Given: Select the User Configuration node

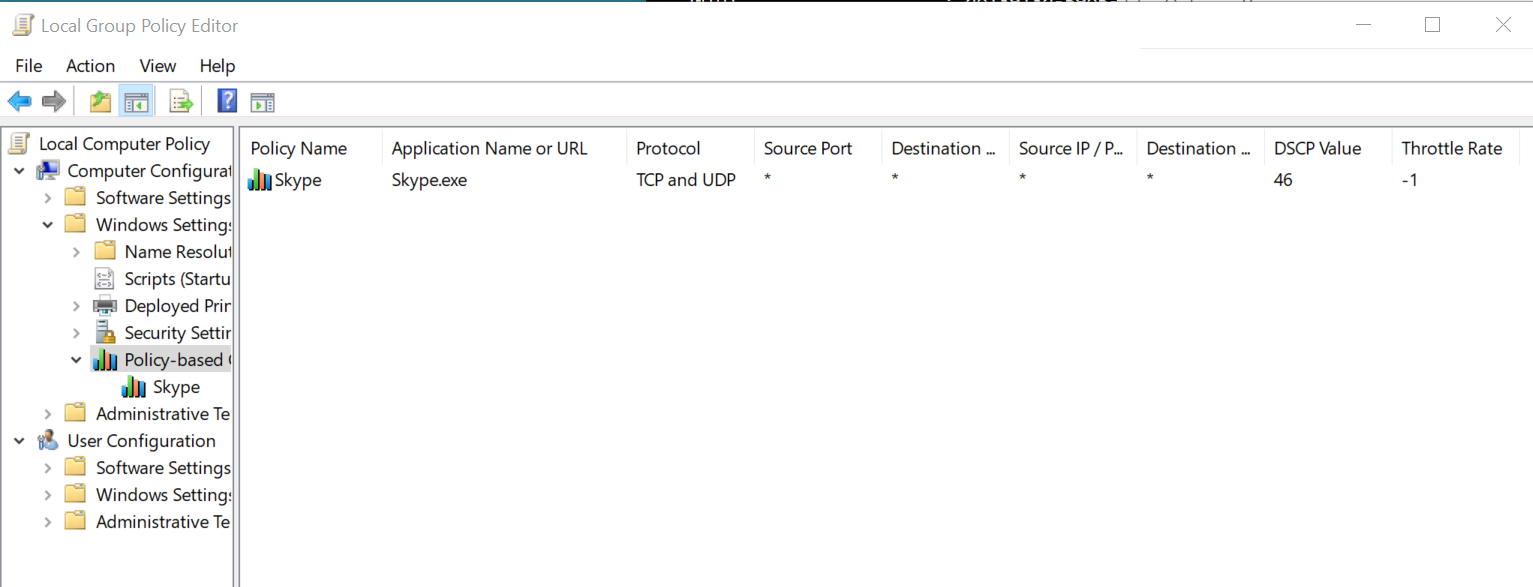Looking at the screenshot, I should point(141,441).
